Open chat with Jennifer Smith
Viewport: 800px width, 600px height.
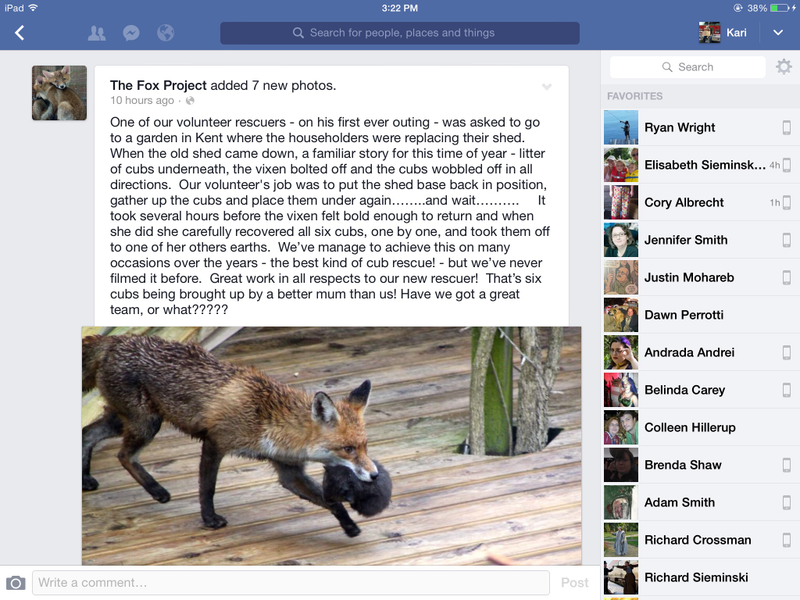tap(702, 240)
